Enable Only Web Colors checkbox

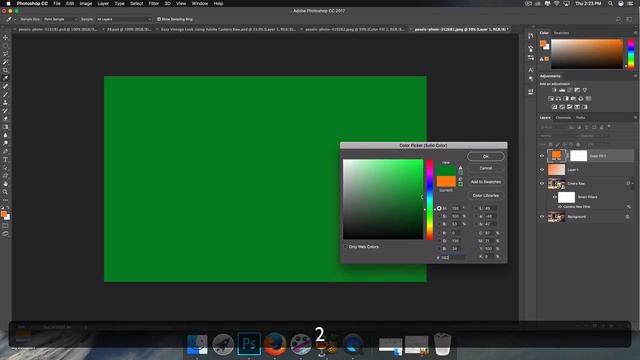tap(346, 247)
